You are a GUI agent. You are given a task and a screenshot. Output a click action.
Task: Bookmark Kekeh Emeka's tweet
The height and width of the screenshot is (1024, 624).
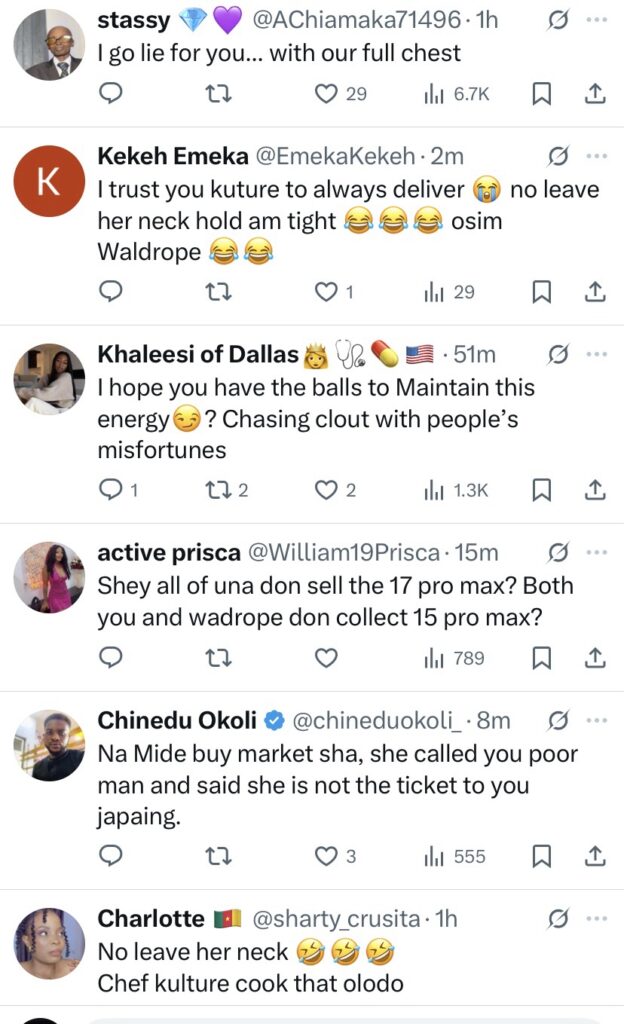pos(541,292)
